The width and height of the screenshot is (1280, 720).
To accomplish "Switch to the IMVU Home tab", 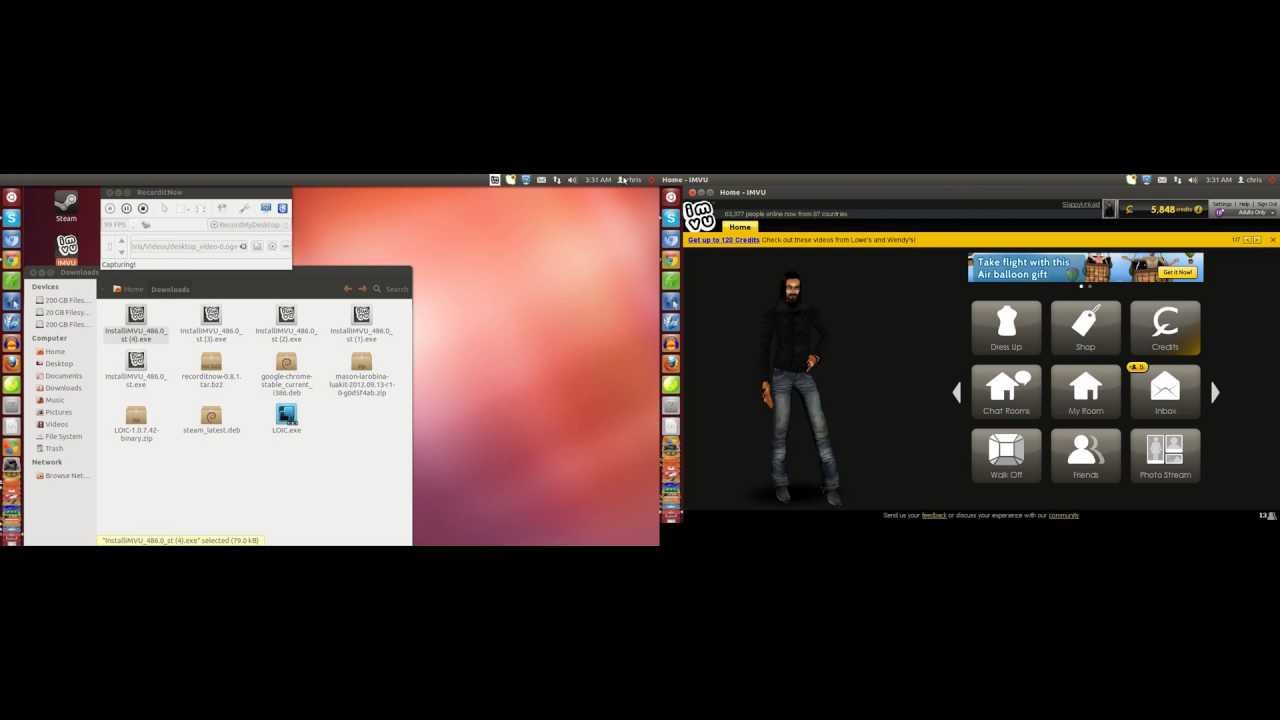I will coord(739,227).
